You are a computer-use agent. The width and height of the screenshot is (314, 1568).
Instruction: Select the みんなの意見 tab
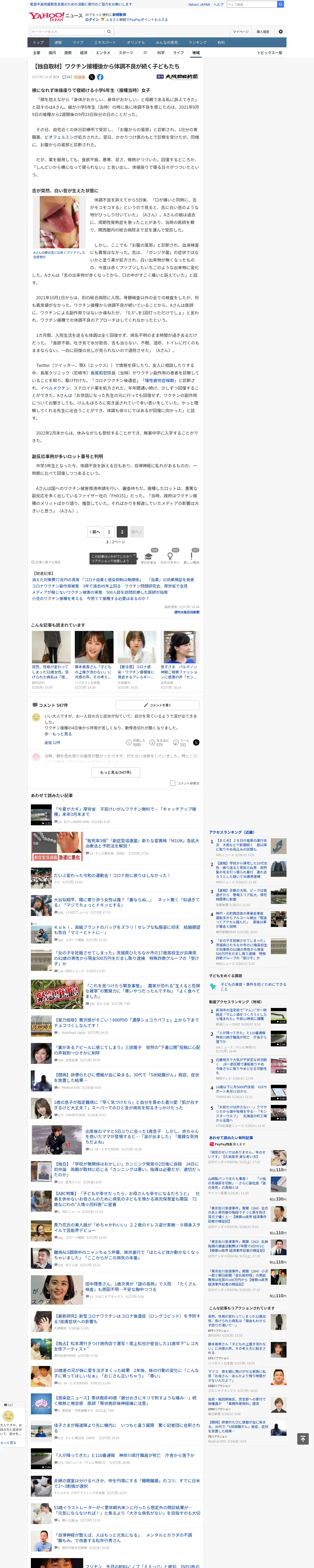167,43
